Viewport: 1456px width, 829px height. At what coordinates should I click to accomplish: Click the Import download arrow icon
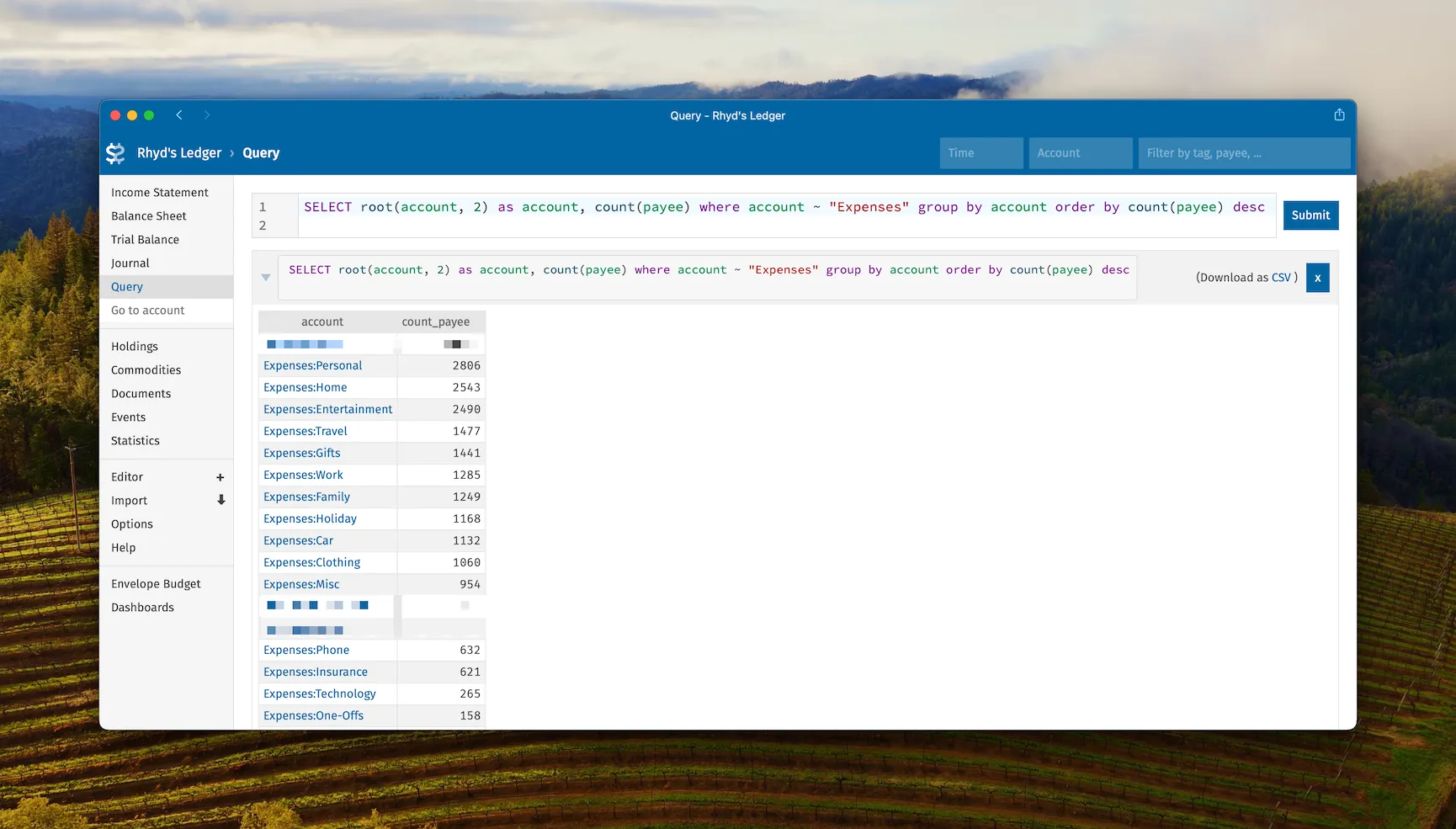[x=220, y=500]
